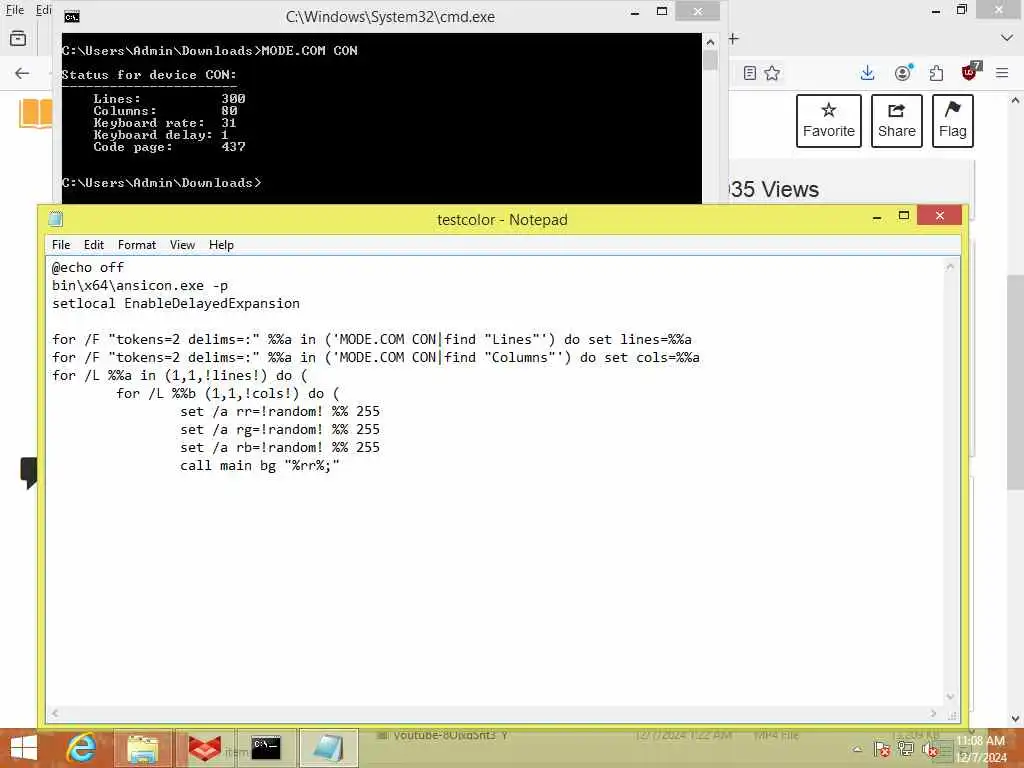
Task: Click browser back arrow button
Action: (22, 73)
